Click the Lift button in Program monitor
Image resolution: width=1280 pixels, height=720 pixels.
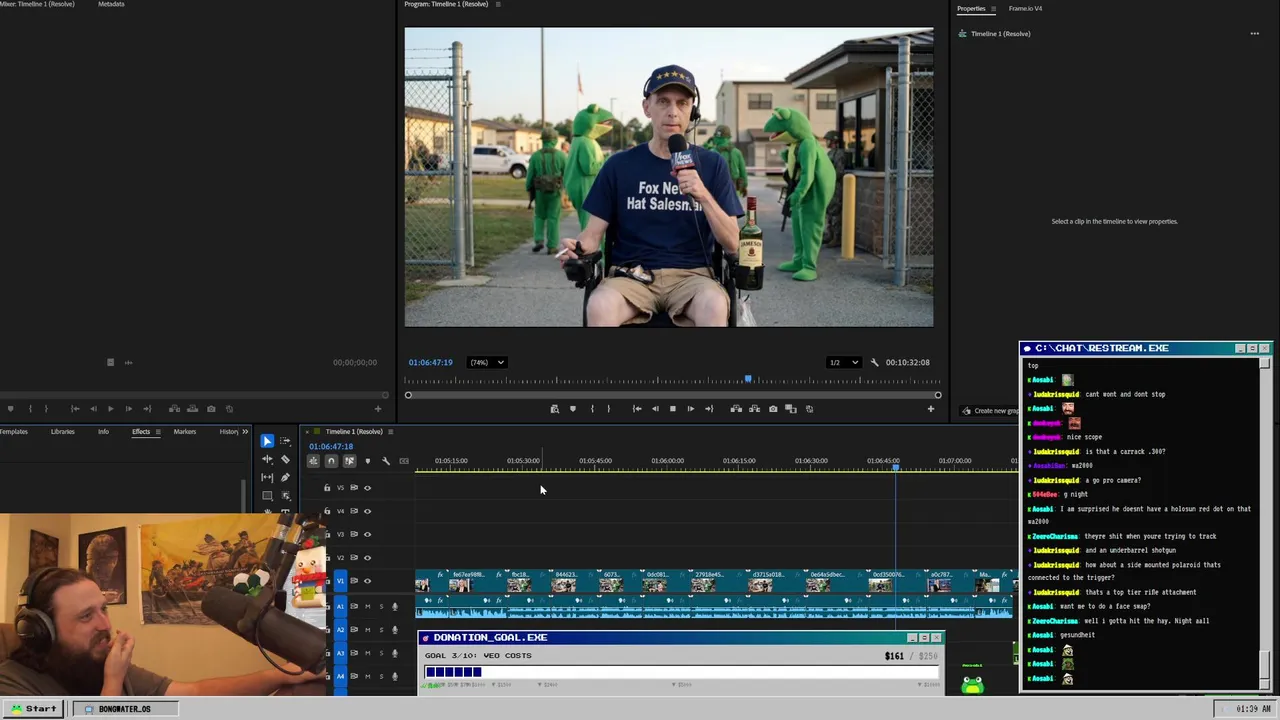(x=736, y=408)
